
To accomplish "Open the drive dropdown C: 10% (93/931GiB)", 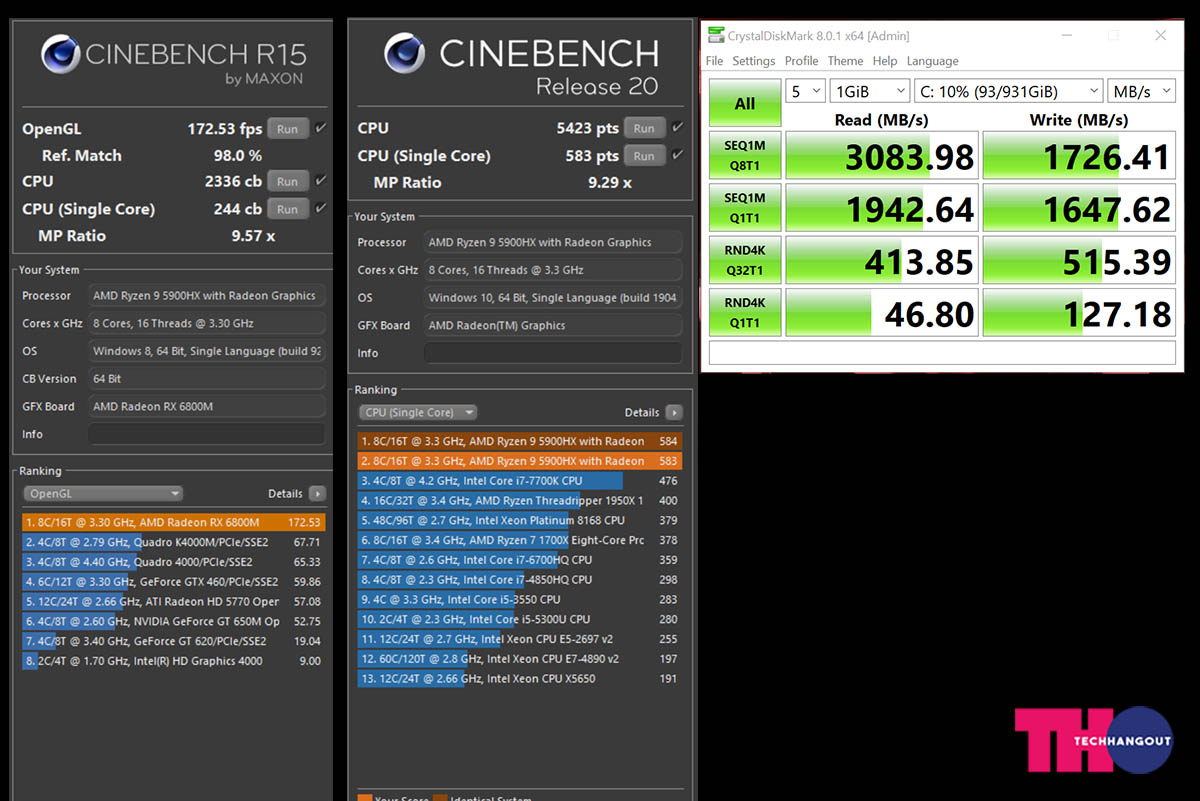I will [x=1008, y=91].
